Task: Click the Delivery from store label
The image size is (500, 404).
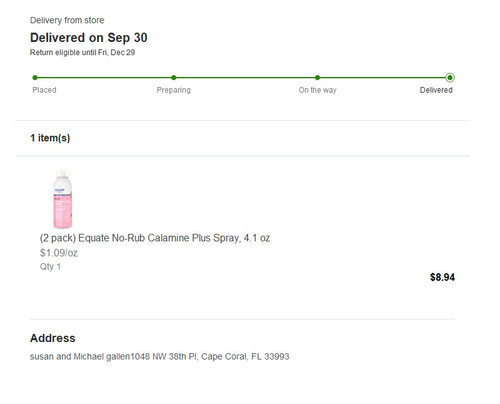Action: pyautogui.click(x=67, y=20)
